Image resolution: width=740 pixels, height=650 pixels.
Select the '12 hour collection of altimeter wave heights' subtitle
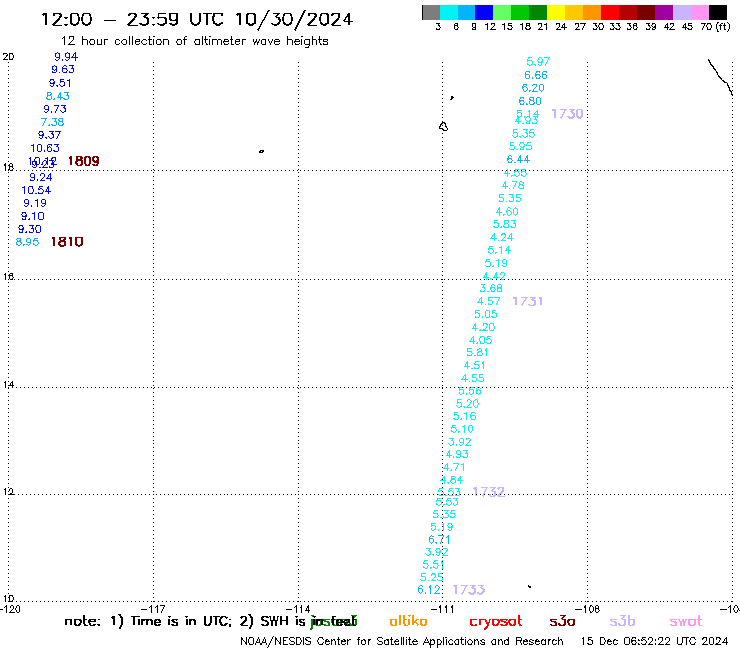point(194,41)
